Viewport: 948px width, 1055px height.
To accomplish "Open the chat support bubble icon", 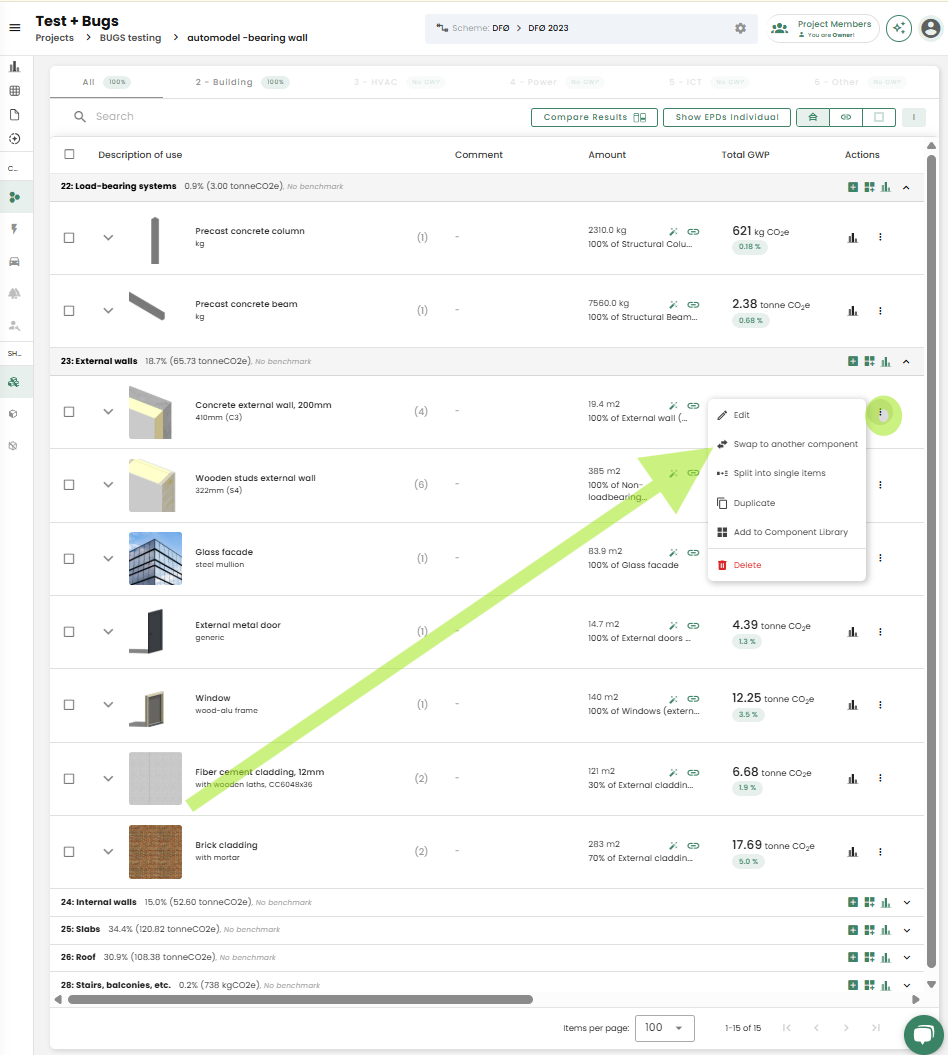I will point(923,1034).
